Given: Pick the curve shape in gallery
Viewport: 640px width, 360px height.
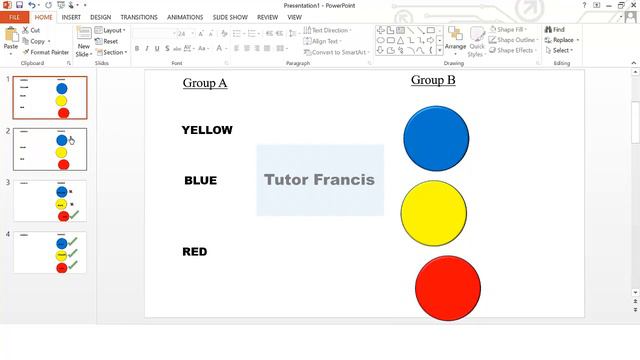Looking at the screenshot, I should pyautogui.click(x=420, y=50).
